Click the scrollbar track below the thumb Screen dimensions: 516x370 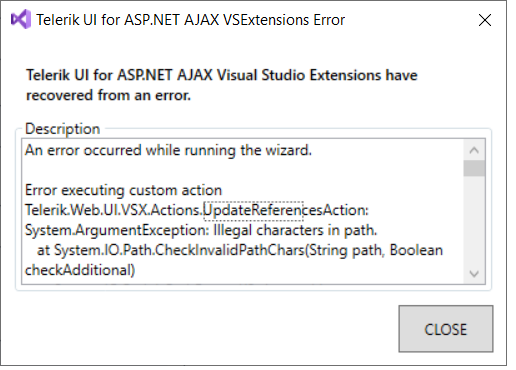[x=474, y=220]
